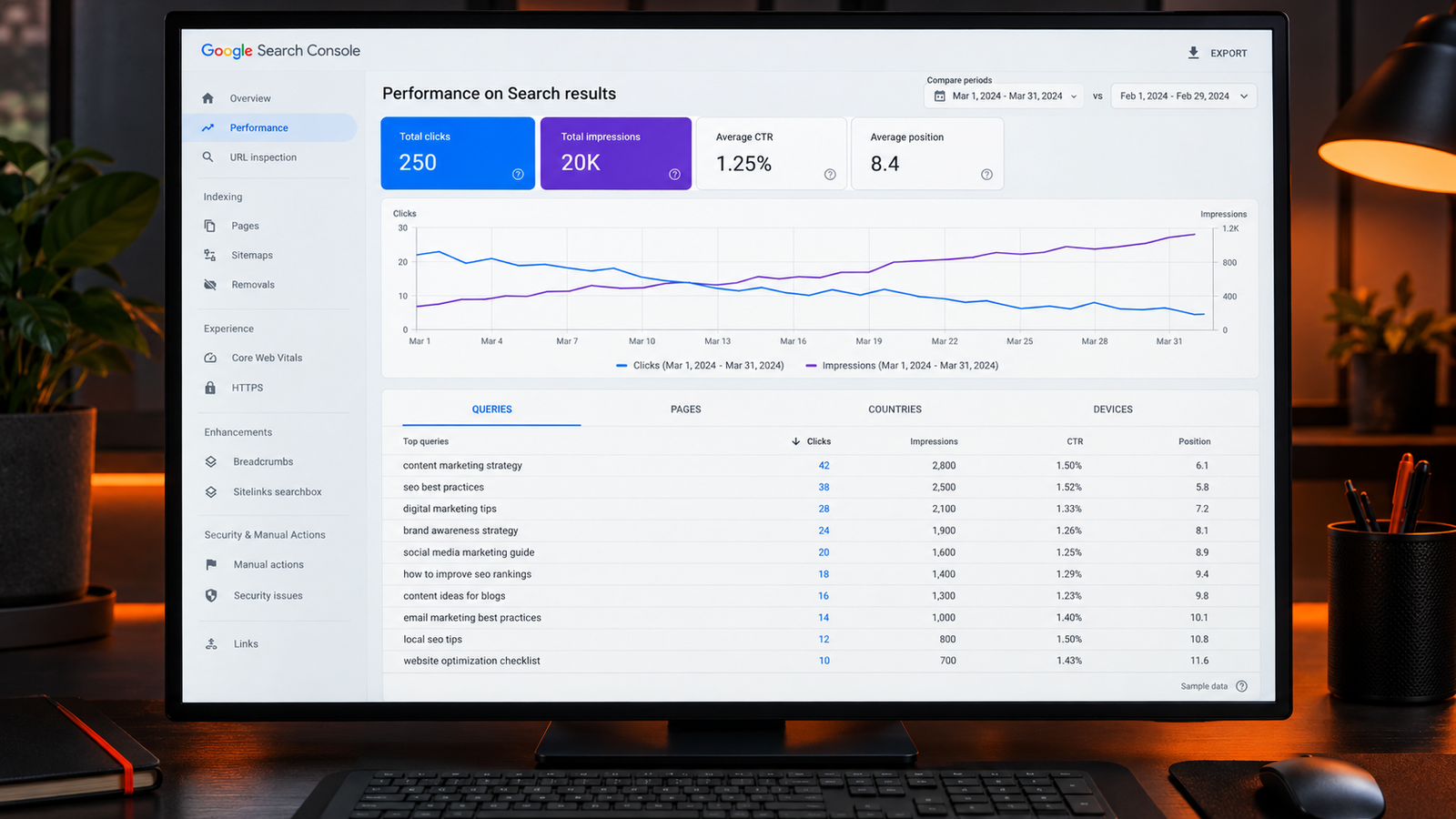
Task: Click the HTTPS lock icon
Action: 210,388
